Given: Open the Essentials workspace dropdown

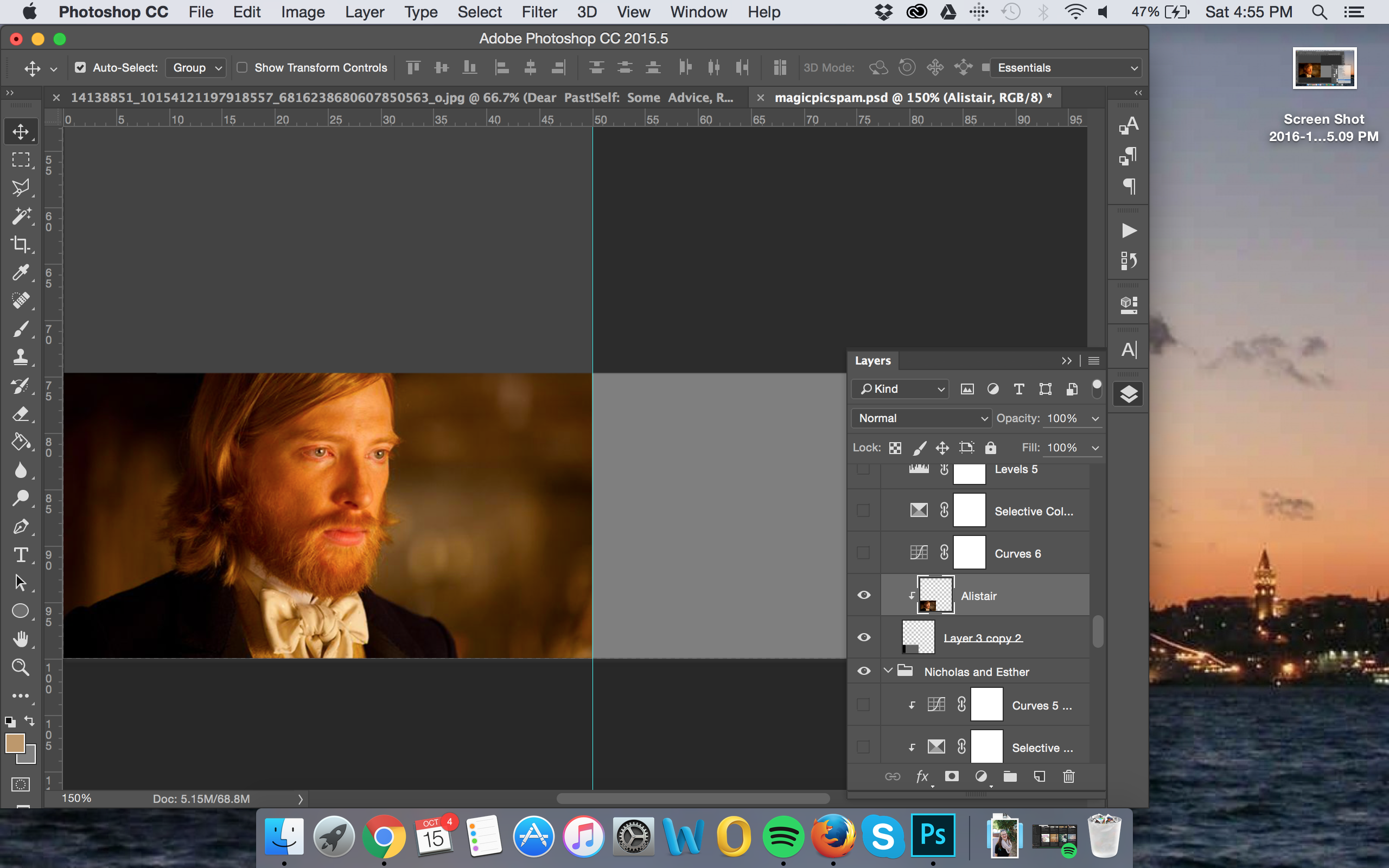Looking at the screenshot, I should pos(1066,68).
